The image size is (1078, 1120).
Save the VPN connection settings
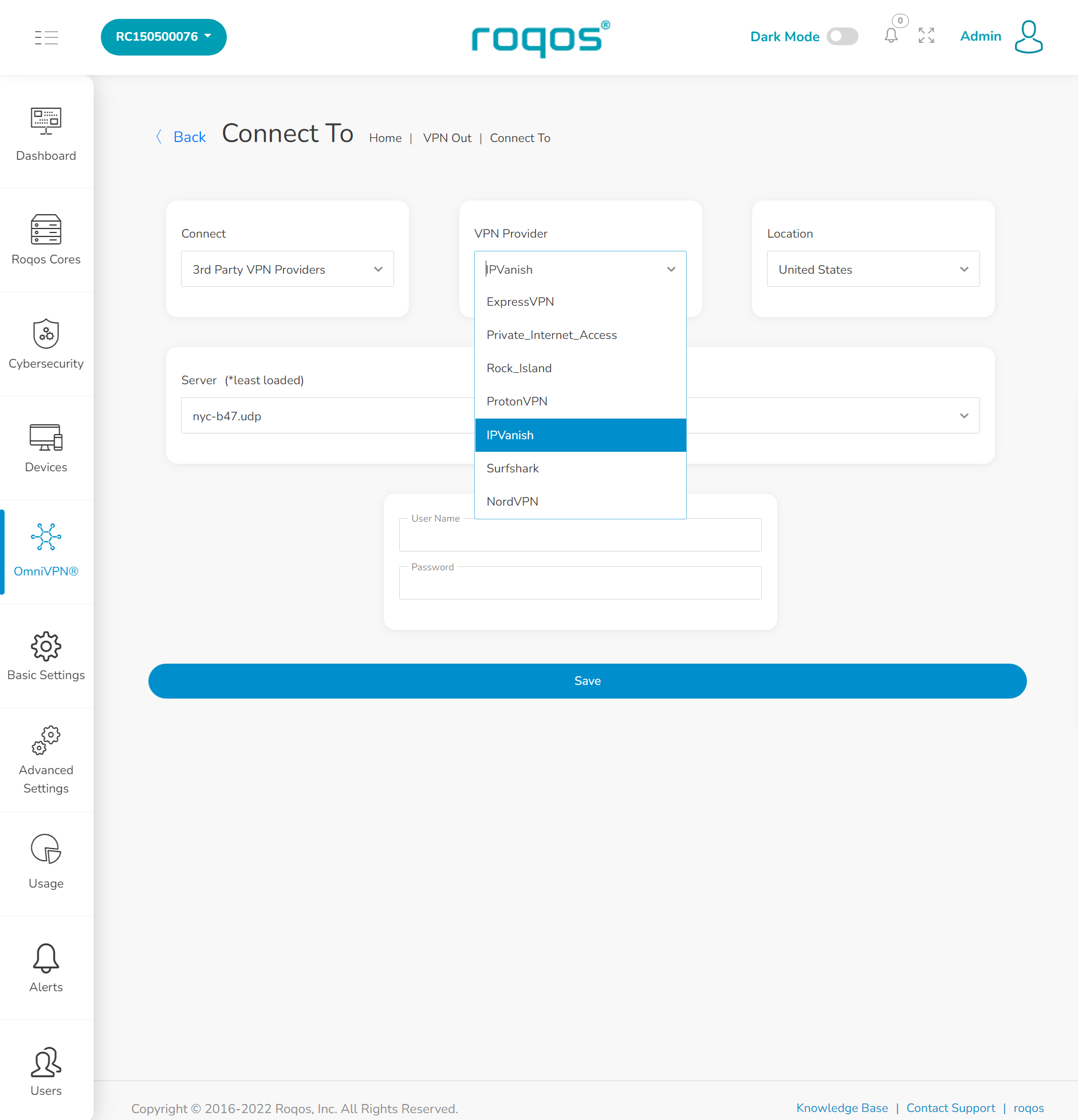[587, 681]
